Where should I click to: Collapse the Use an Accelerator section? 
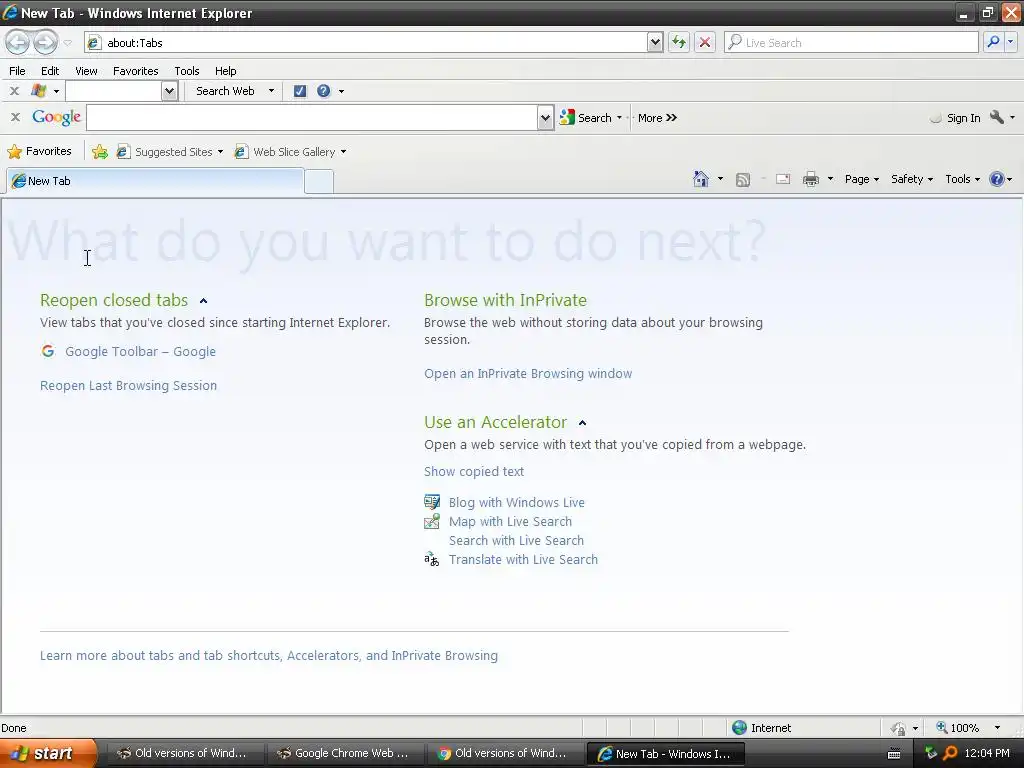[x=583, y=423]
